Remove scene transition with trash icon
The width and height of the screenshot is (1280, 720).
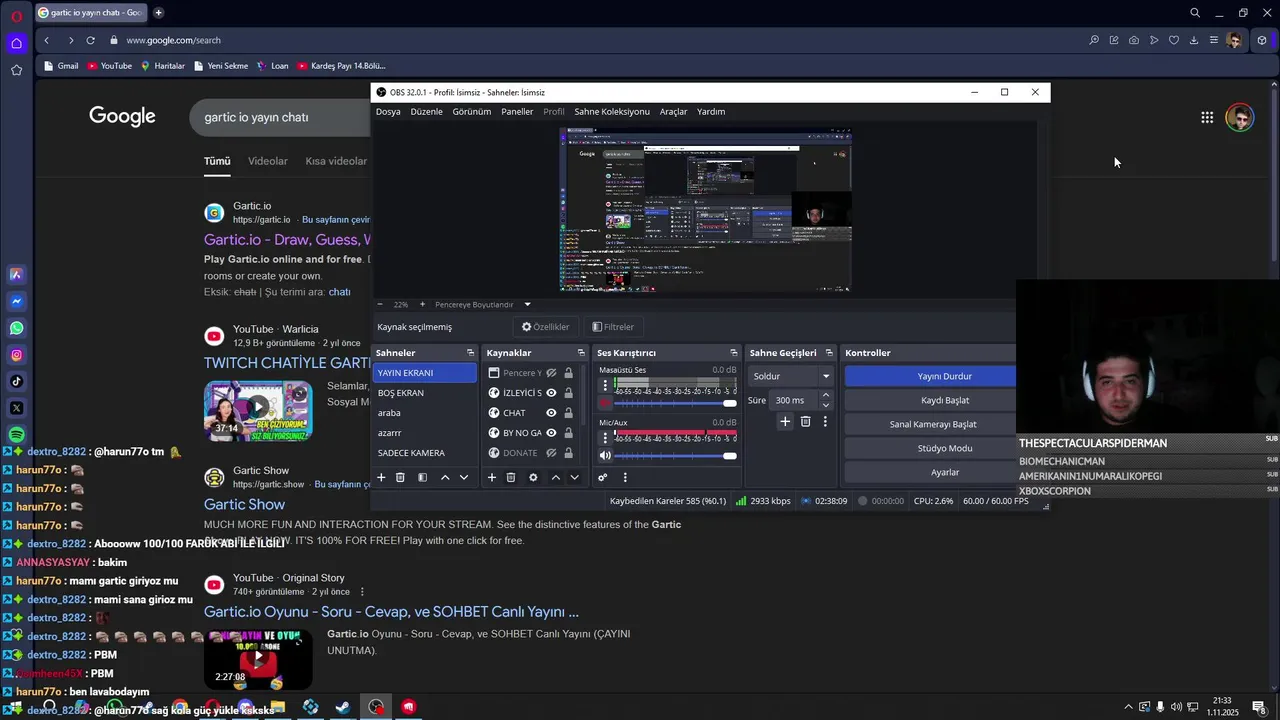(x=805, y=422)
